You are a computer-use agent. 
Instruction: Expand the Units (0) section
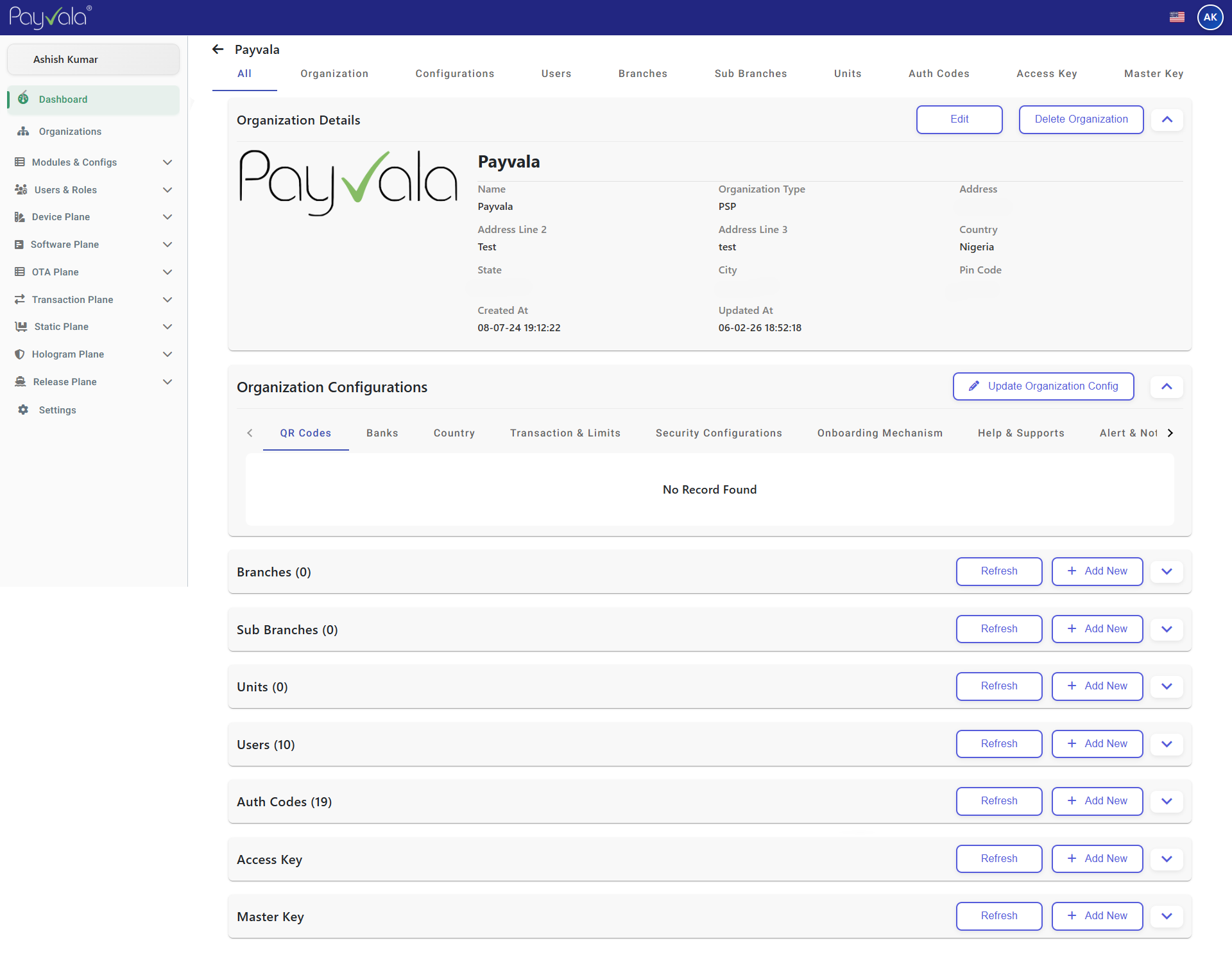[1167, 686]
